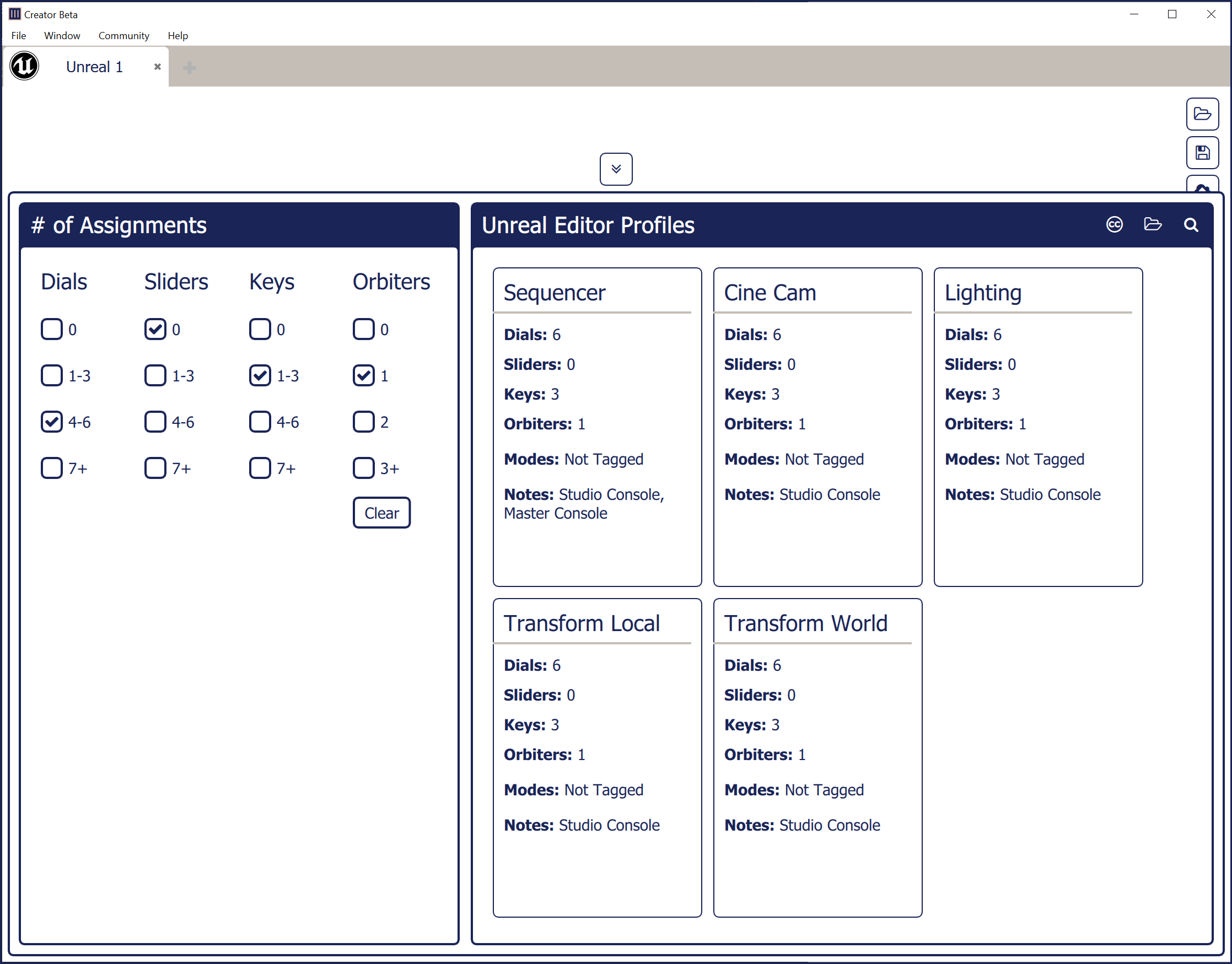Click the Unreal Engine logo icon
Viewport: 1232px width, 964px height.
point(24,66)
